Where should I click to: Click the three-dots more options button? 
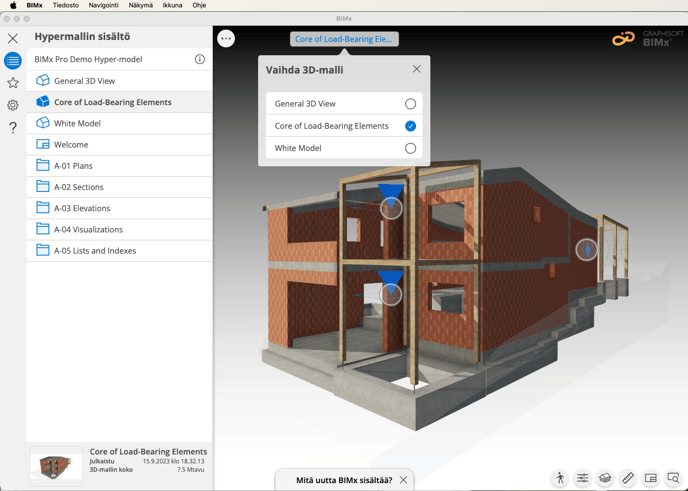point(226,39)
